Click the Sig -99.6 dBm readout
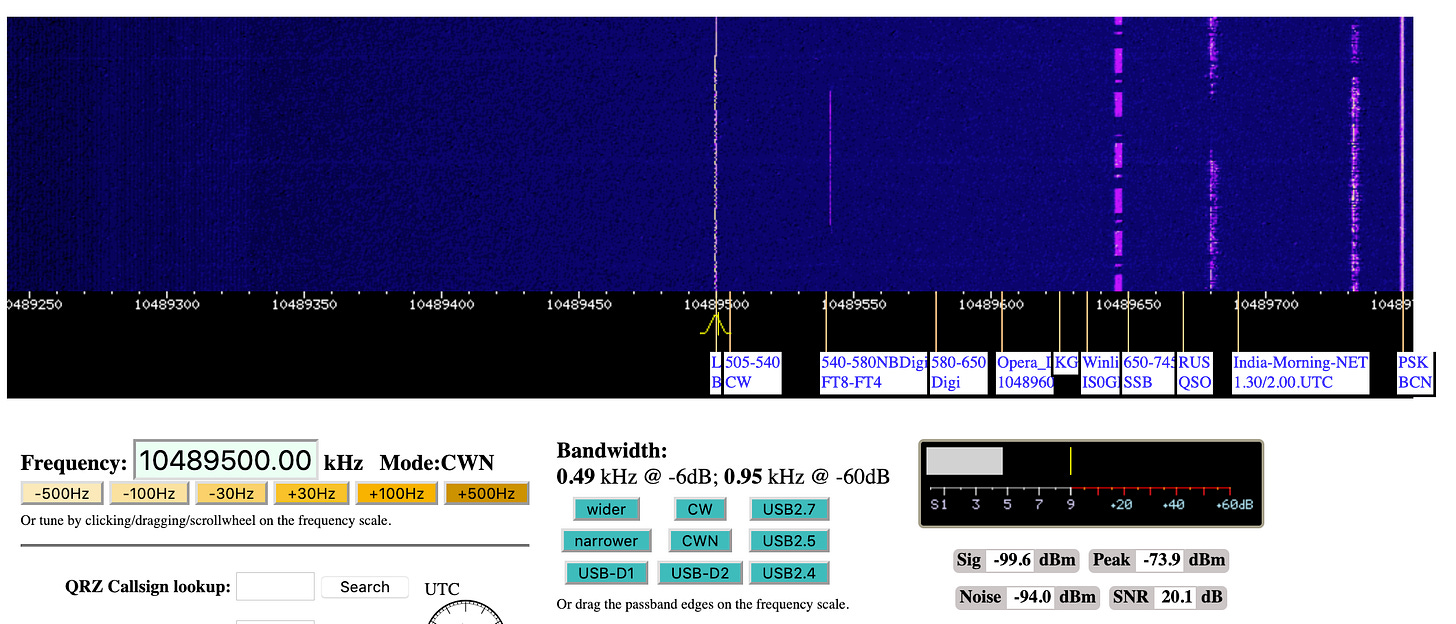The image size is (1456, 624). [x=1017, y=560]
